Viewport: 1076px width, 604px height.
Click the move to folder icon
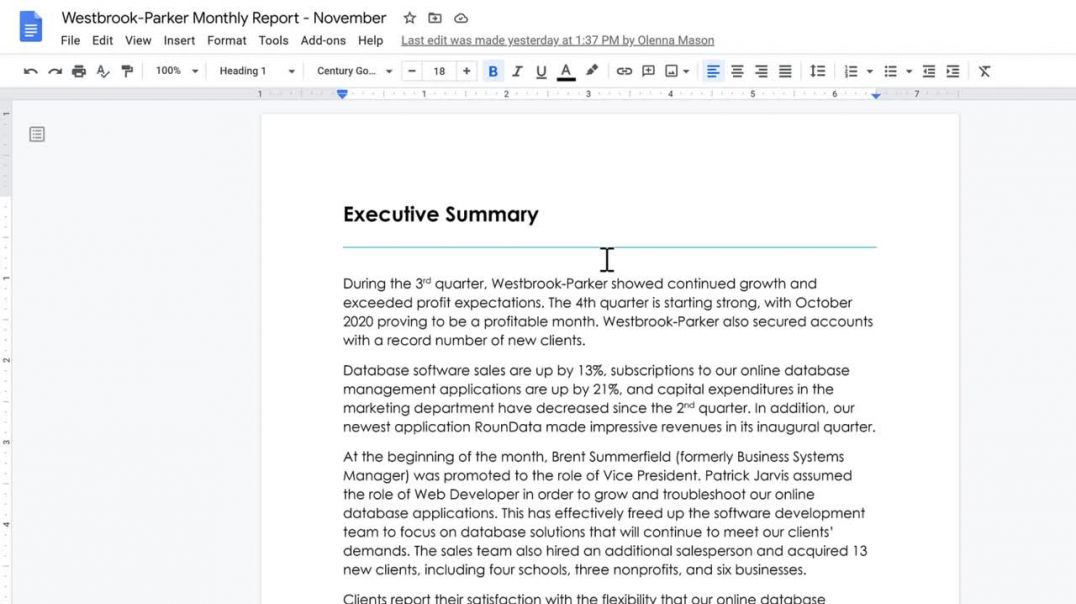[x=435, y=18]
